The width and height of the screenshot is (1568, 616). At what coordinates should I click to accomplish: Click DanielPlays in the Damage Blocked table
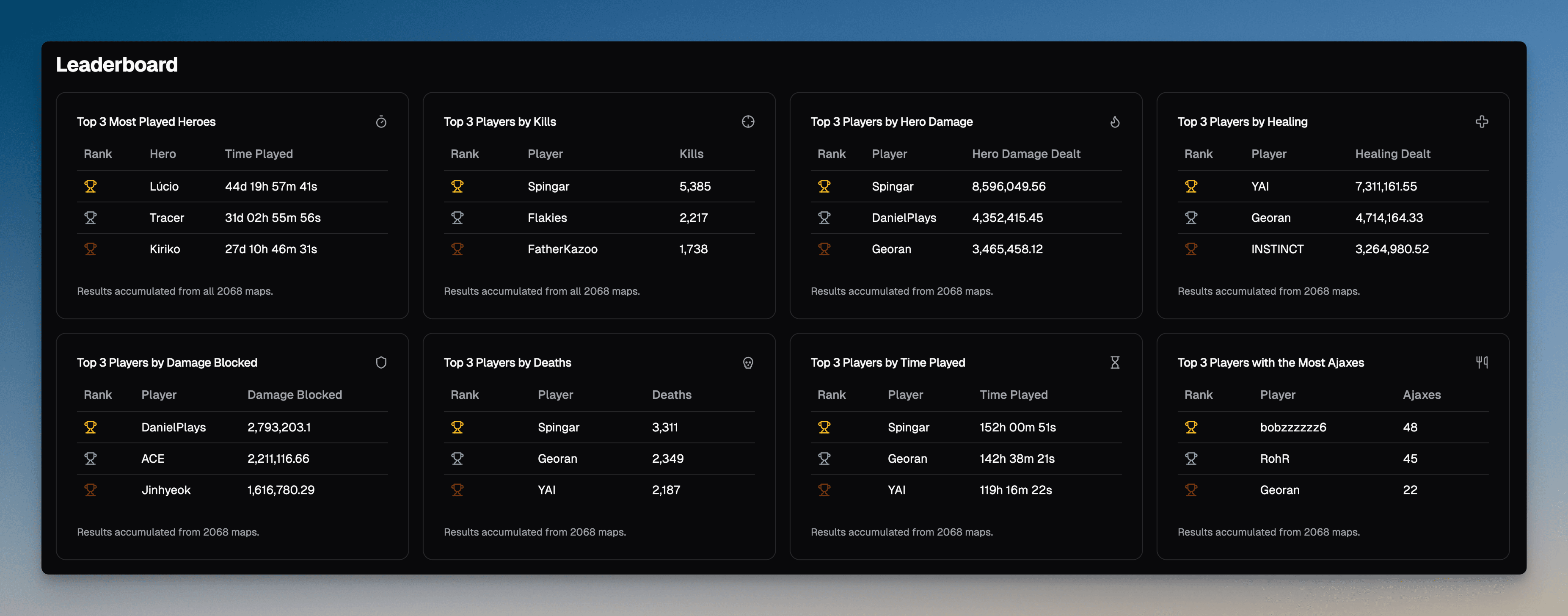coord(174,427)
